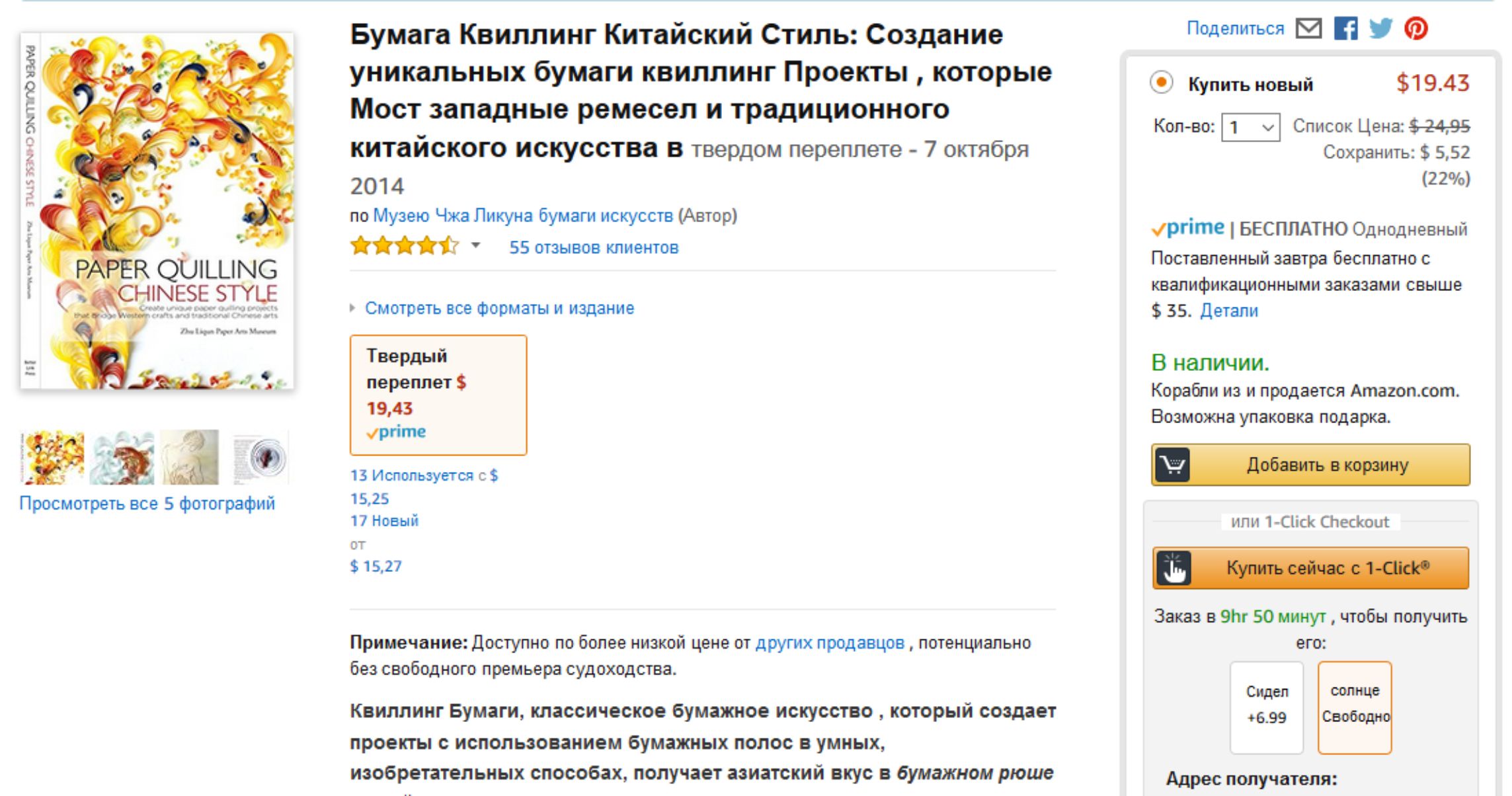The width and height of the screenshot is (1512, 796).
Task: Click the koi fish quilling thumbnail
Action: click(122, 458)
